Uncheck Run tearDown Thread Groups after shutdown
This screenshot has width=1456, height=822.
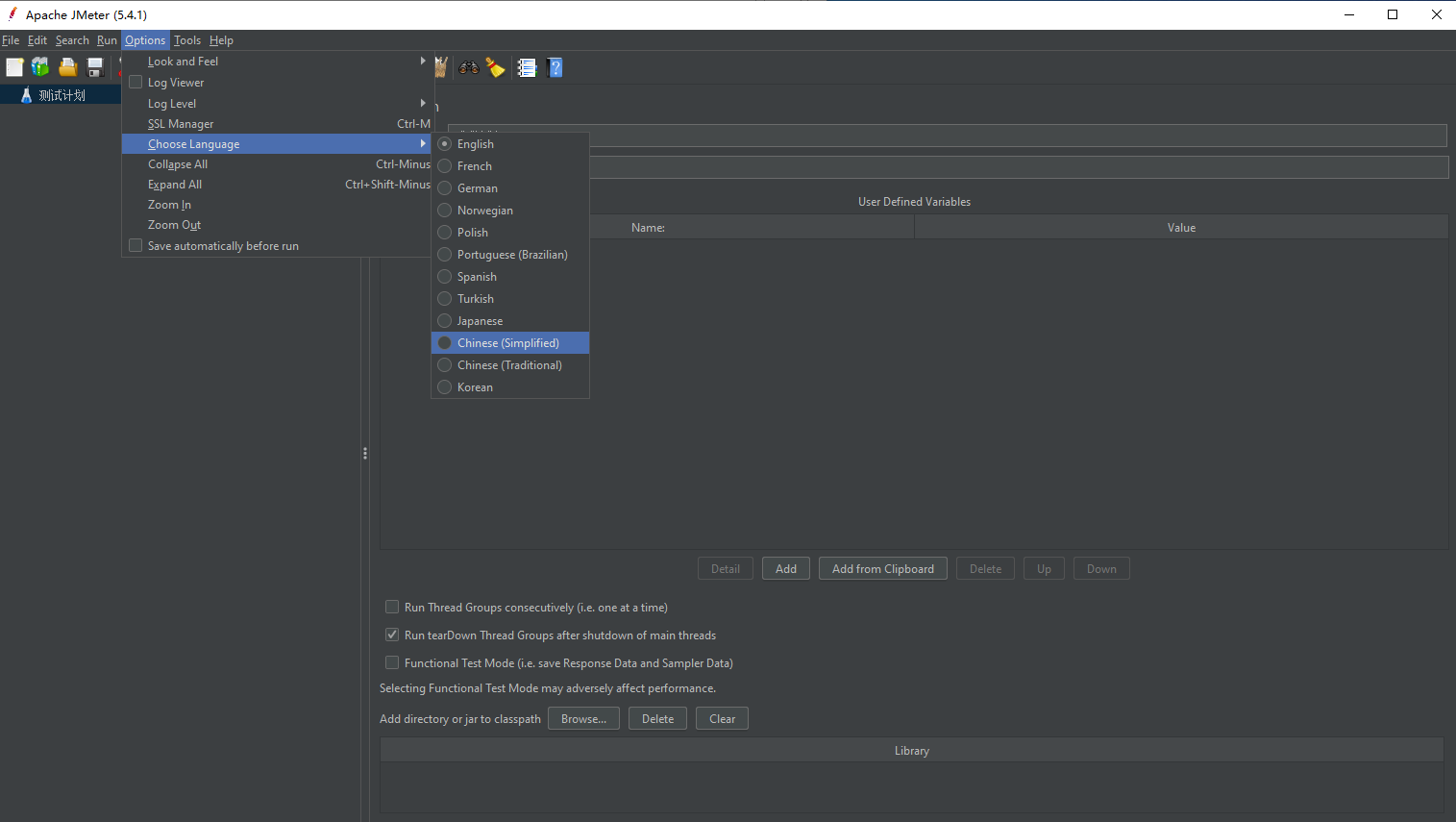tap(392, 635)
